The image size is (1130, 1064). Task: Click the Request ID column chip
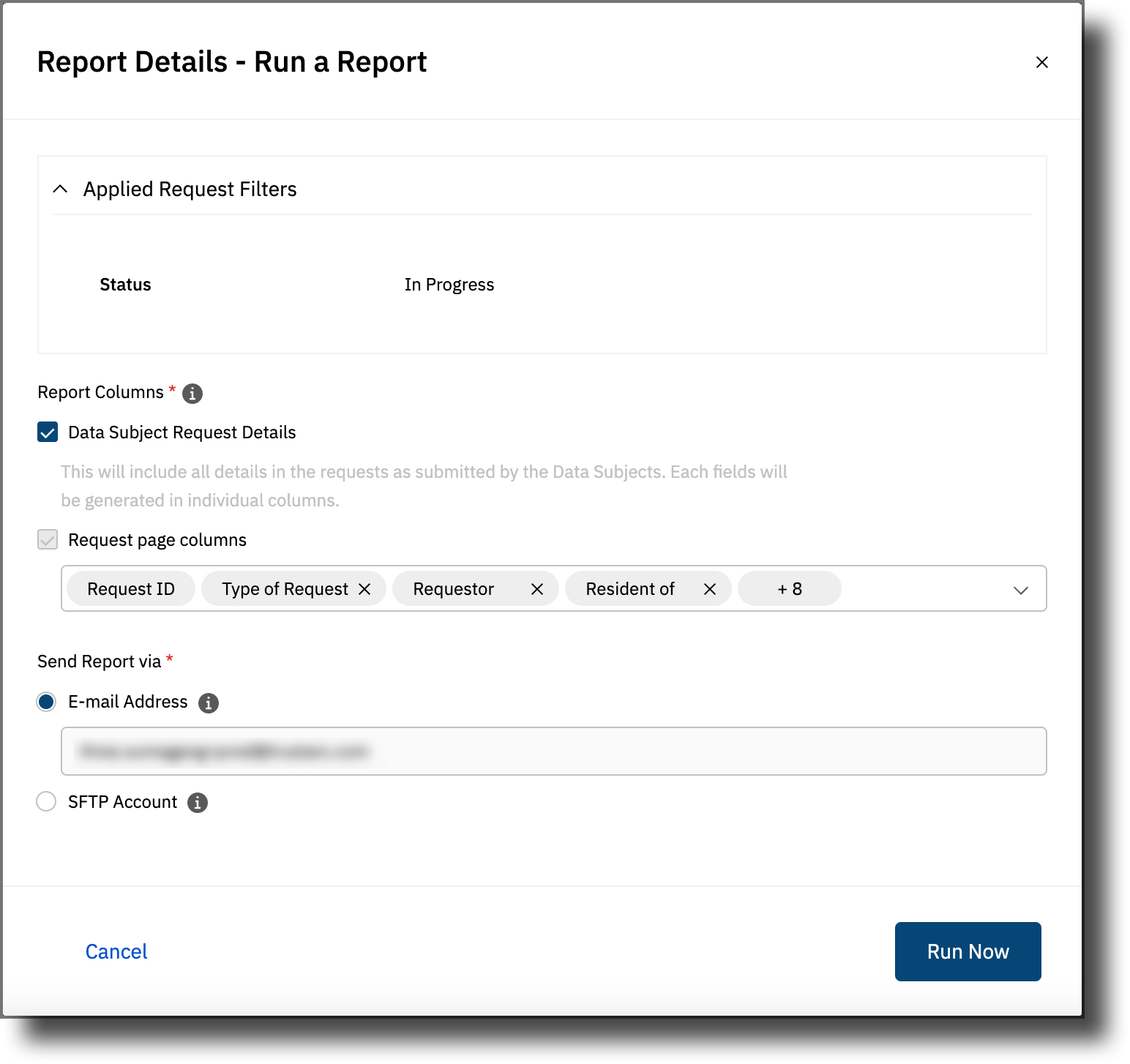131,589
